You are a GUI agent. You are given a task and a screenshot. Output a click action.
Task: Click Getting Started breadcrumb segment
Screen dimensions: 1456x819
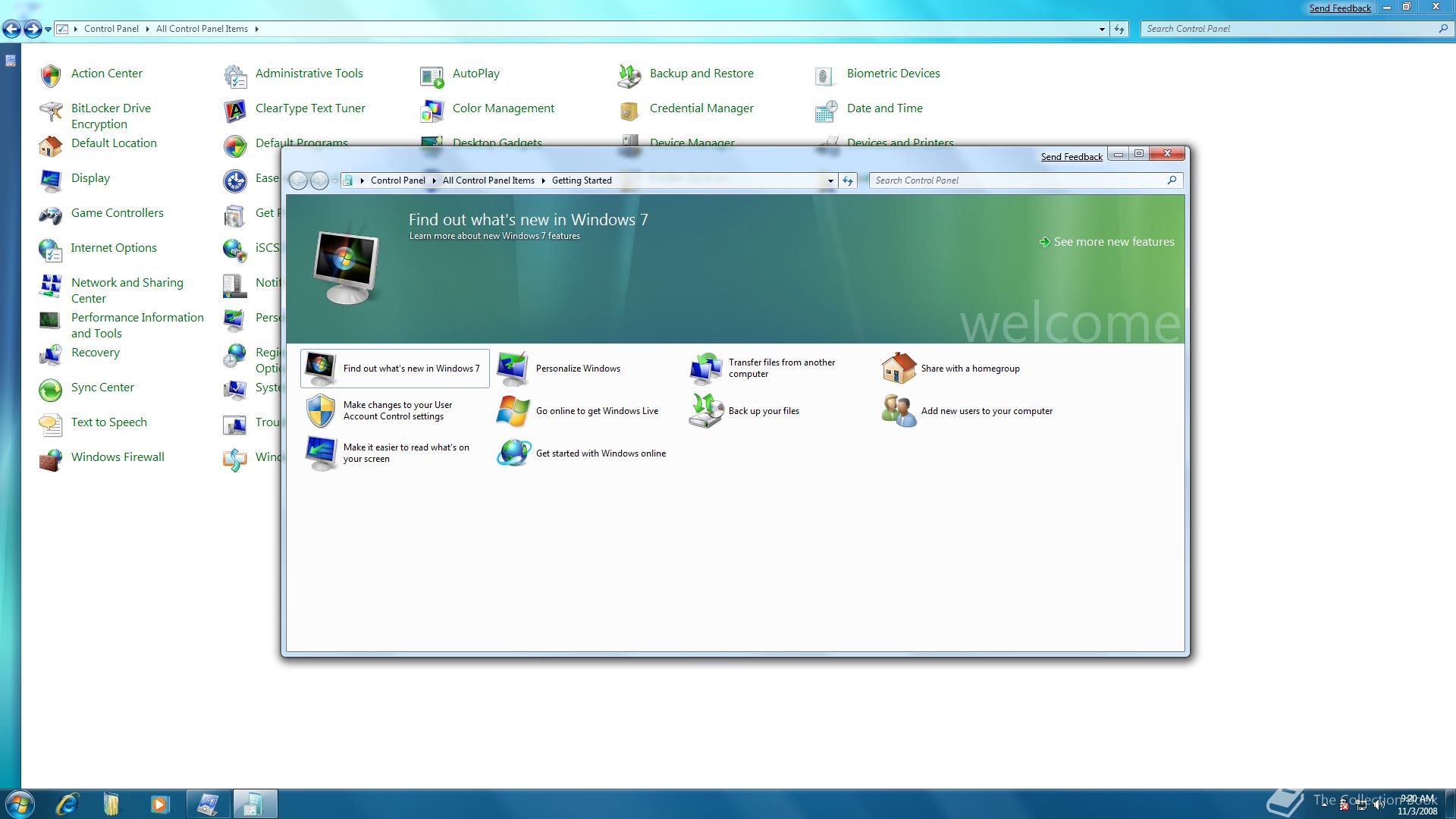582,180
